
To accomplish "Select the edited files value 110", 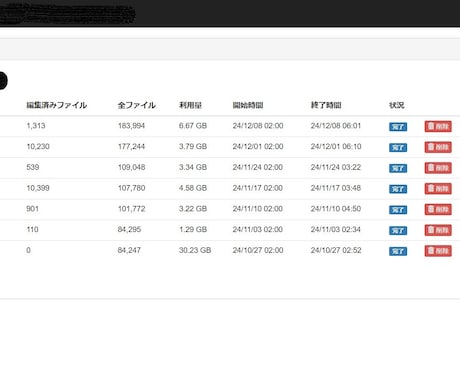I will [x=32, y=229].
